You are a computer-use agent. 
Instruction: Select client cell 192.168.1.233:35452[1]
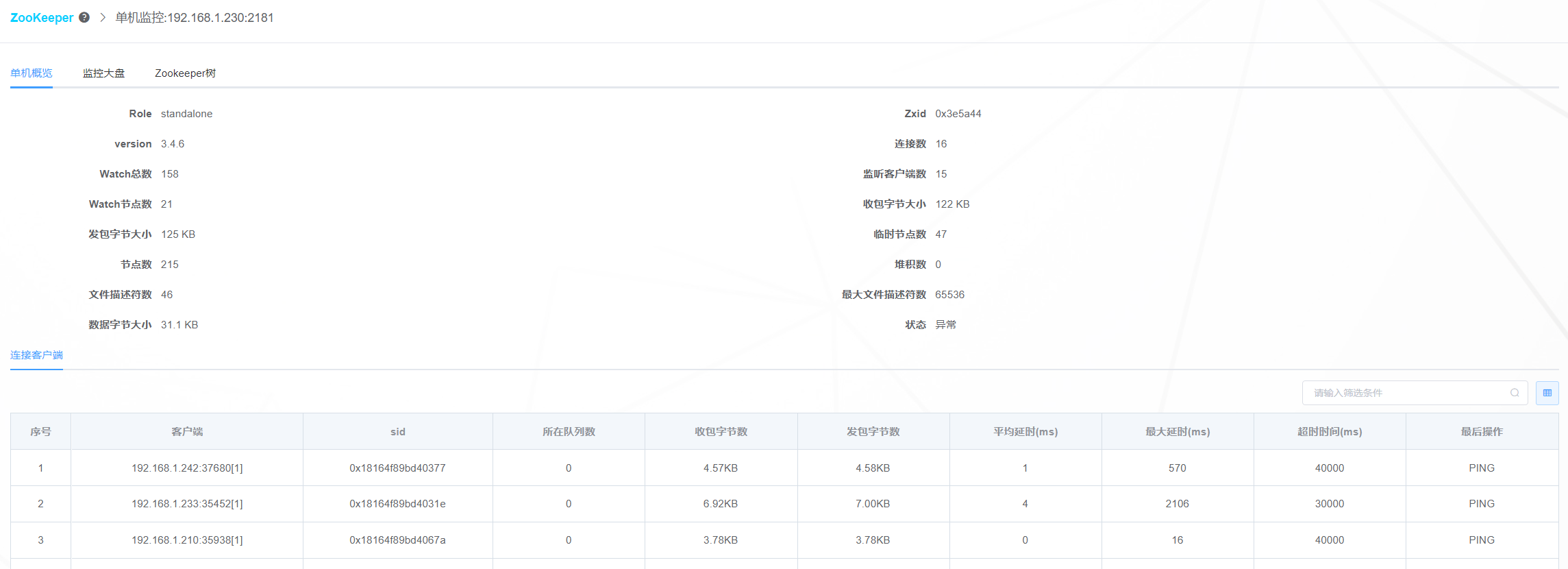point(187,504)
